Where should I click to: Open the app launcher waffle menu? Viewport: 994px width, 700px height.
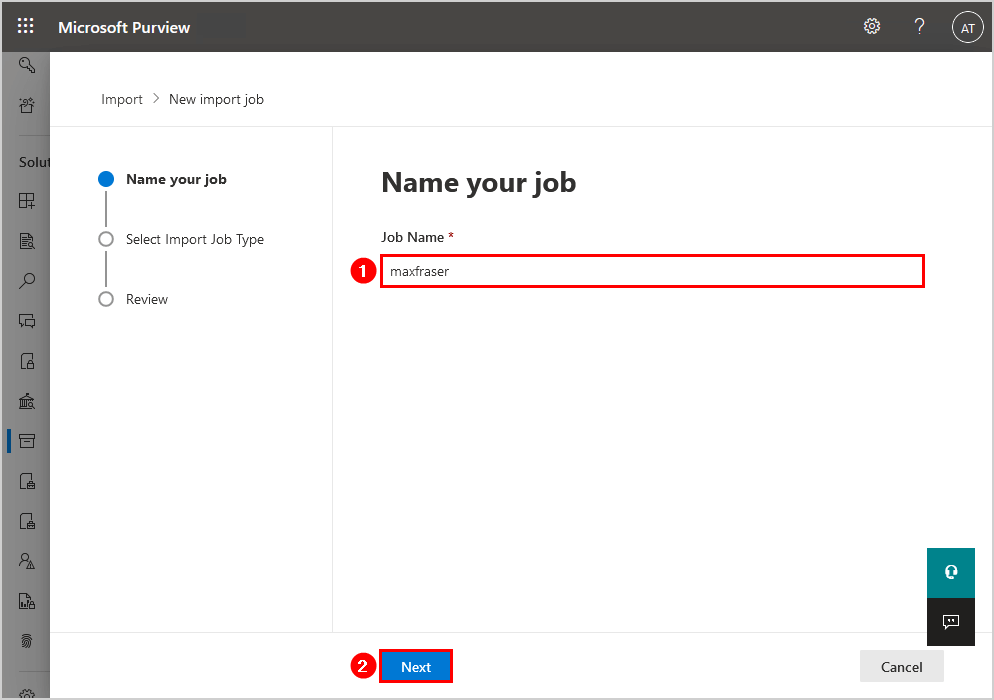click(25, 26)
